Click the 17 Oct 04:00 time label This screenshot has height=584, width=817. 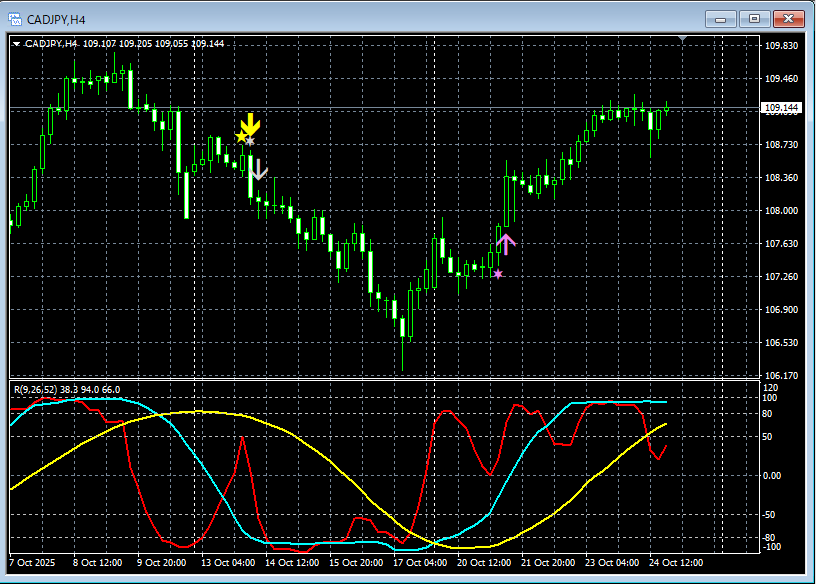coord(420,563)
